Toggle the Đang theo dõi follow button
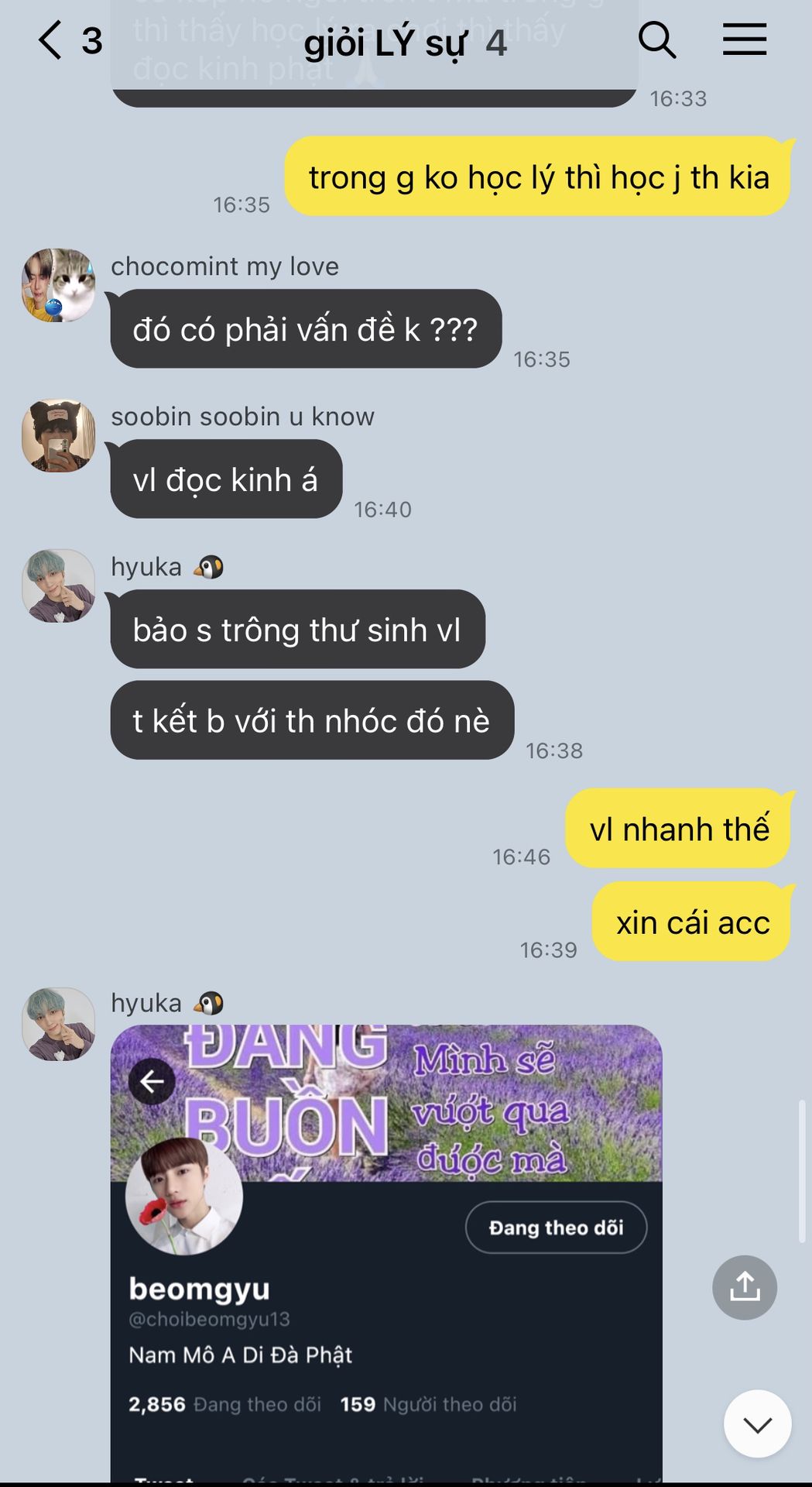 [556, 1228]
